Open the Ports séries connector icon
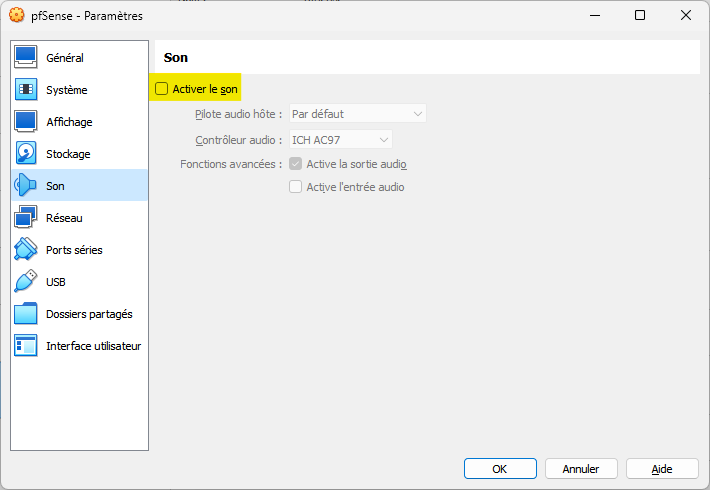The image size is (710, 490). (26, 249)
